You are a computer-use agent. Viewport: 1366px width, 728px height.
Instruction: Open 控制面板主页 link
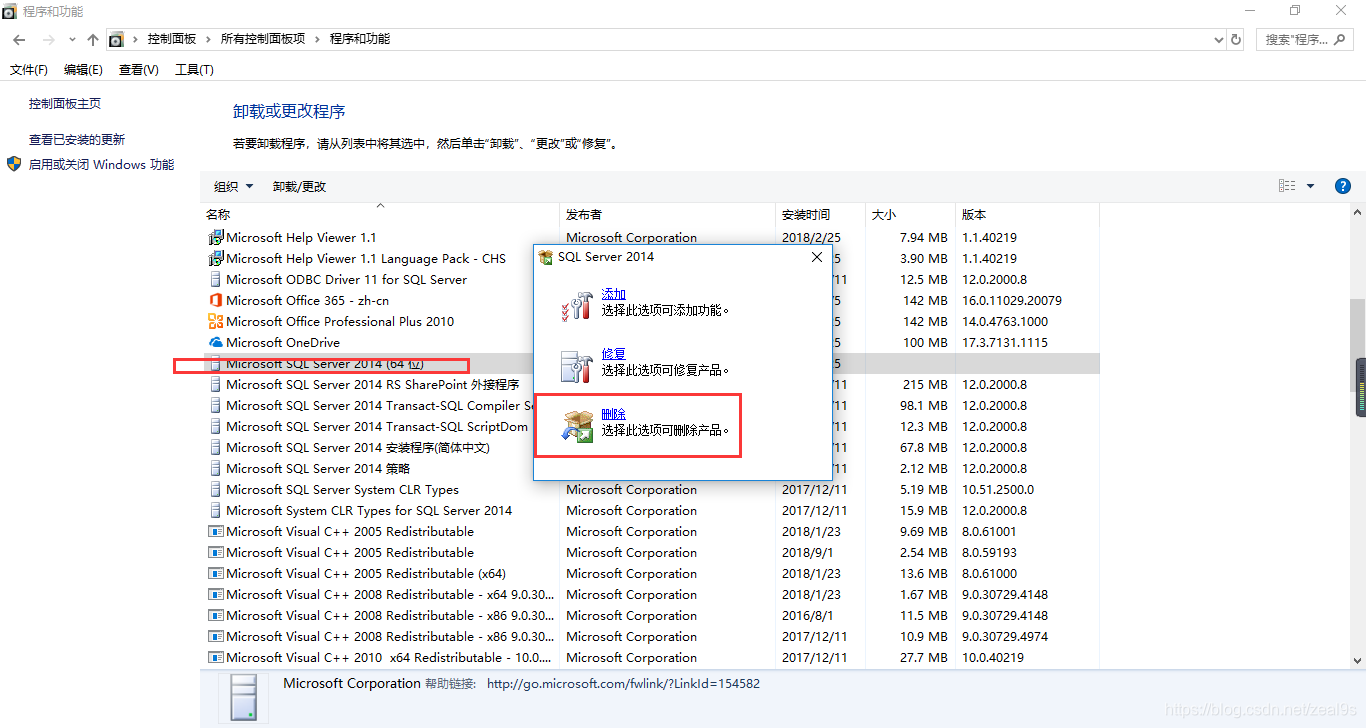click(x=65, y=104)
